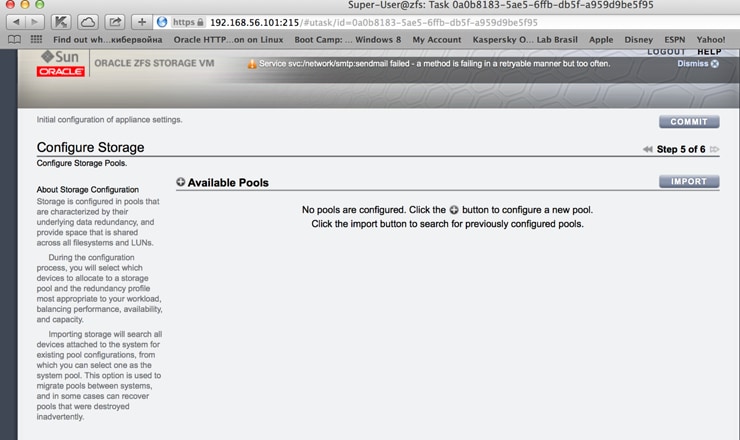Image resolution: width=740 pixels, height=440 pixels.
Task: Open the 'Kaspersky O... Lab Brasil' bookmark
Action: click(525, 40)
